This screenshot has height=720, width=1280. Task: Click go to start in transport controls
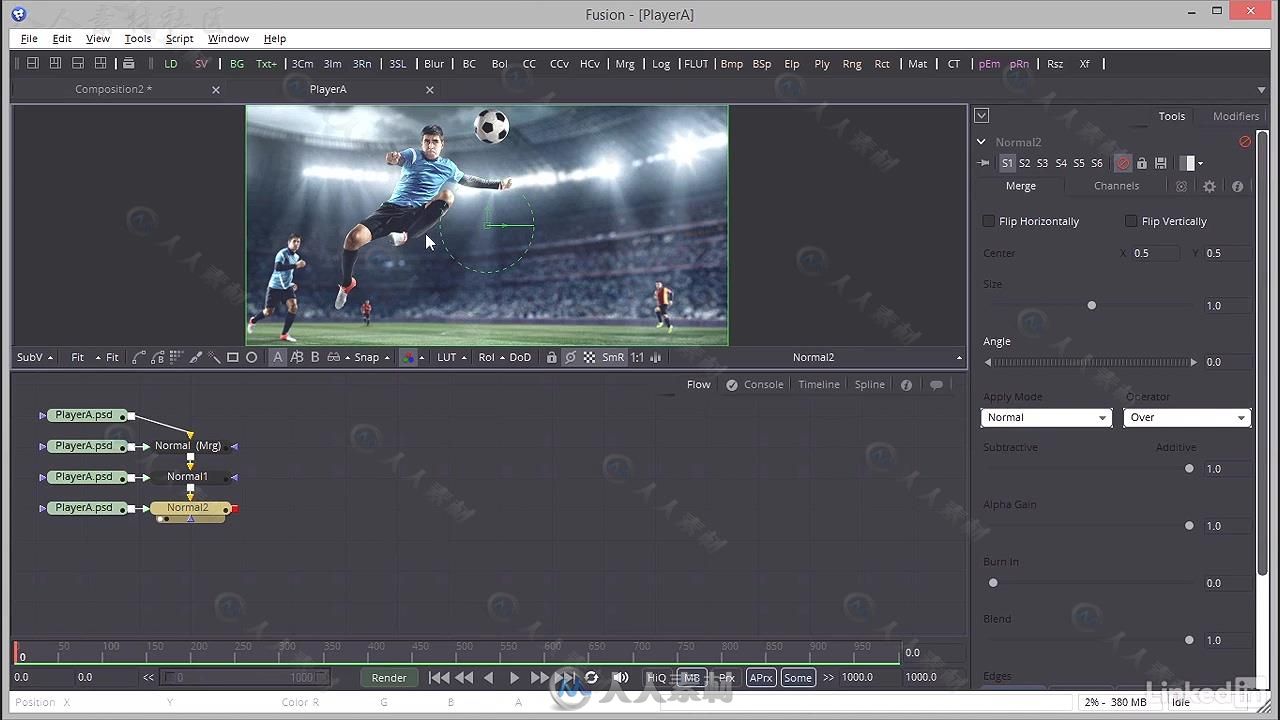click(439, 677)
